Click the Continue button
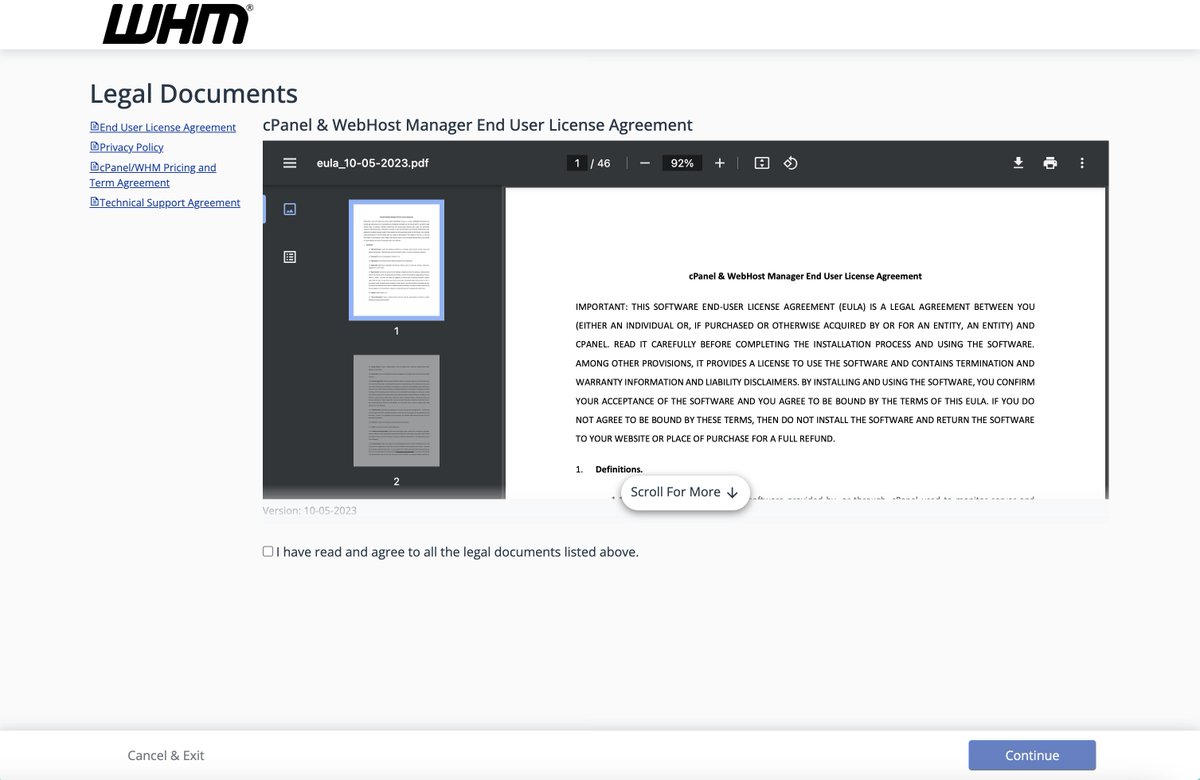The width and height of the screenshot is (1200, 780). coord(1032,755)
